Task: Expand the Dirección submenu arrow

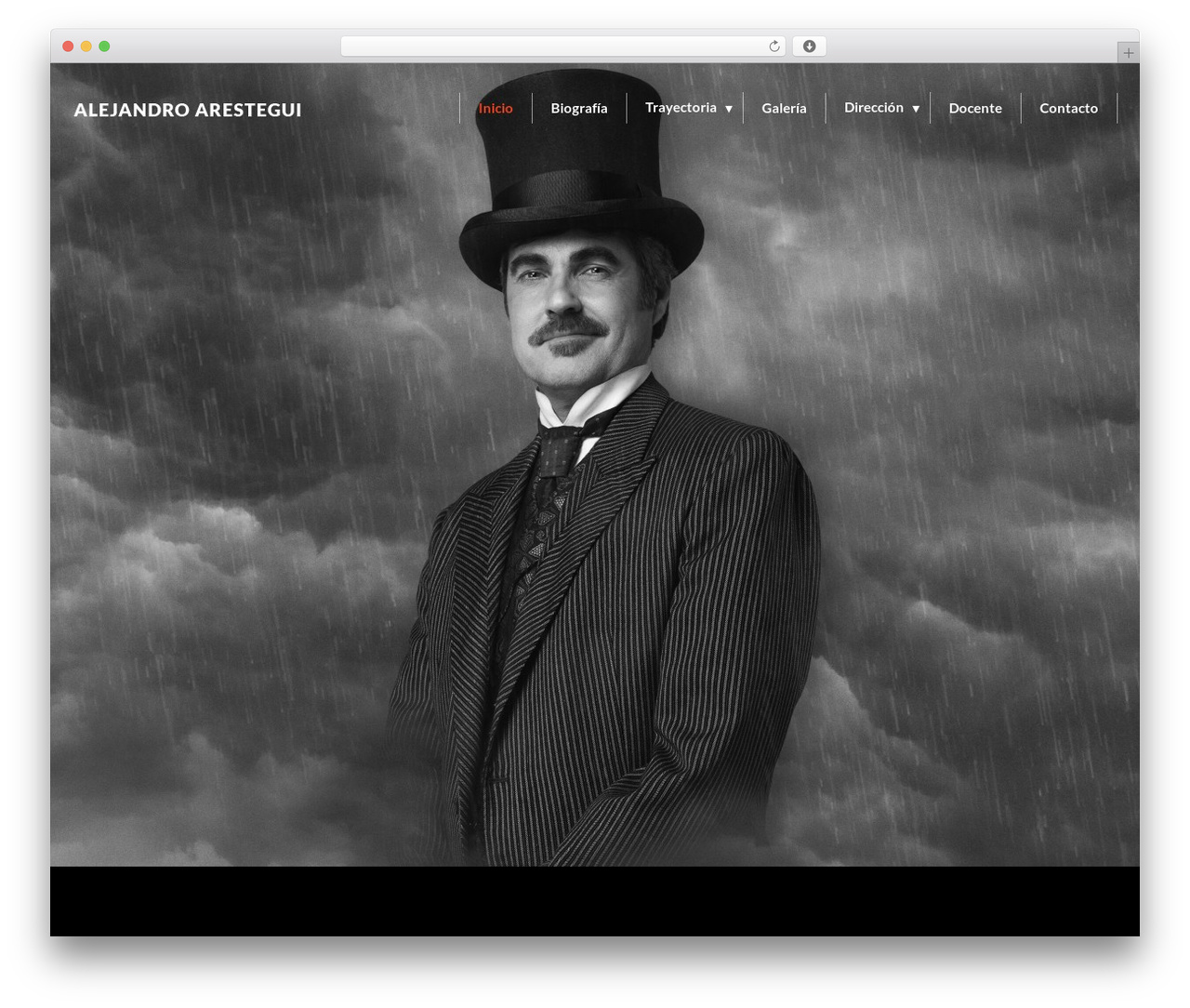Action: (916, 109)
